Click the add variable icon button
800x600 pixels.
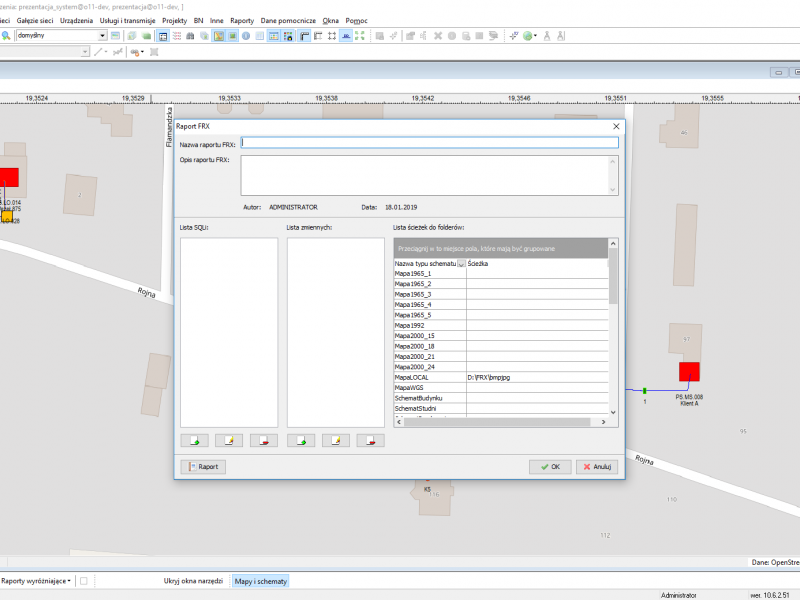click(301, 441)
